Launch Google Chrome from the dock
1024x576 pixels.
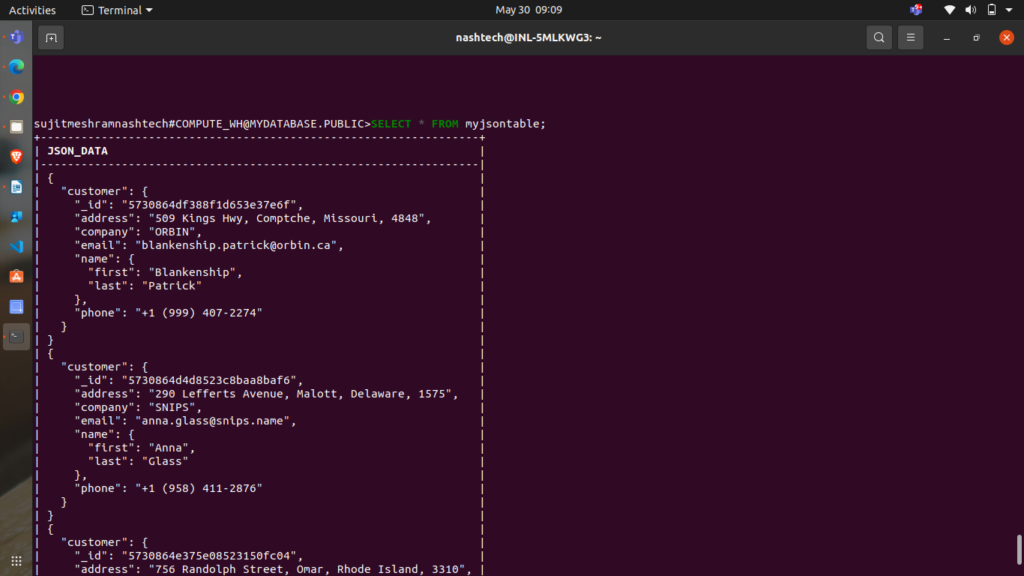pos(16,97)
